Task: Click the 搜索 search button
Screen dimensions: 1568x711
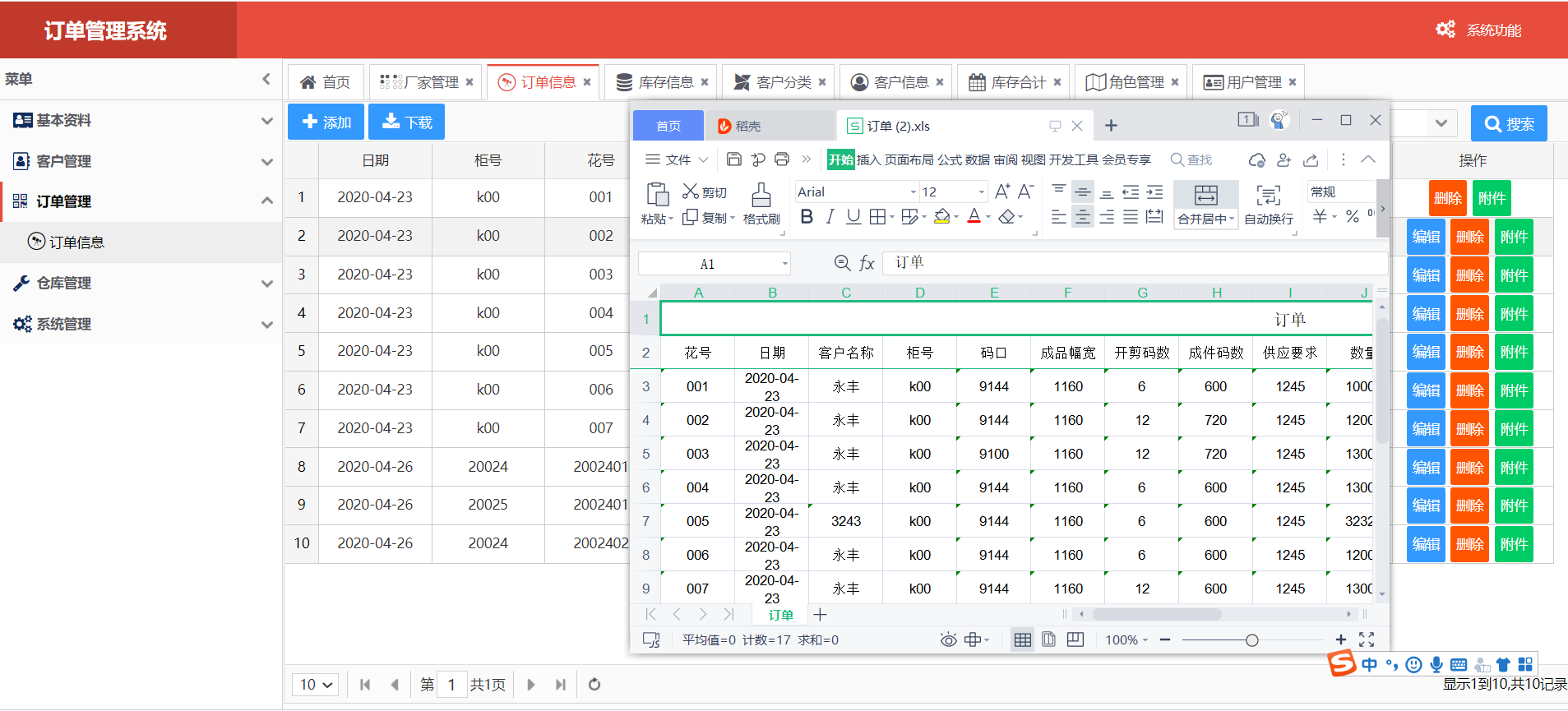Action: coord(1509,123)
